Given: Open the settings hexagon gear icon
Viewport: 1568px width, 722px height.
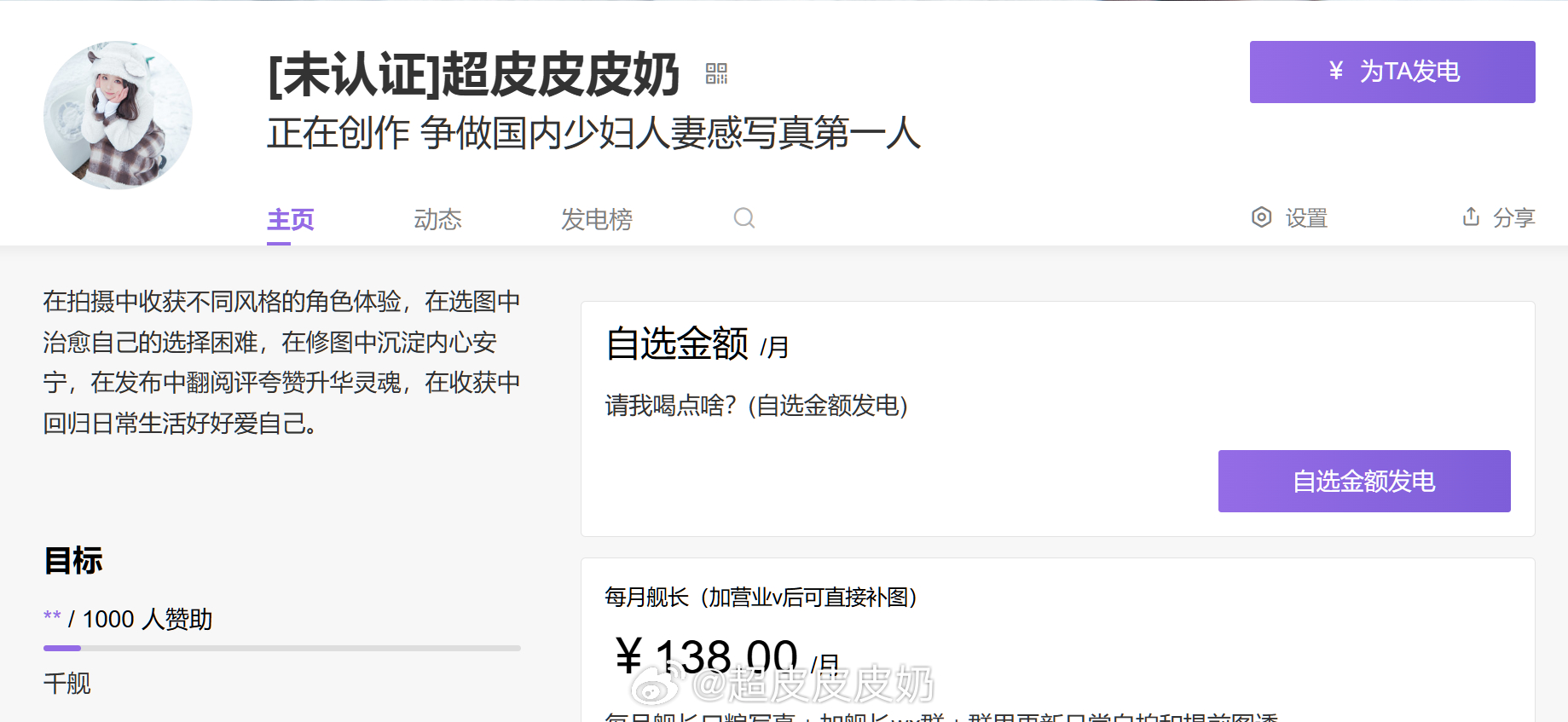Looking at the screenshot, I should pos(1261,217).
